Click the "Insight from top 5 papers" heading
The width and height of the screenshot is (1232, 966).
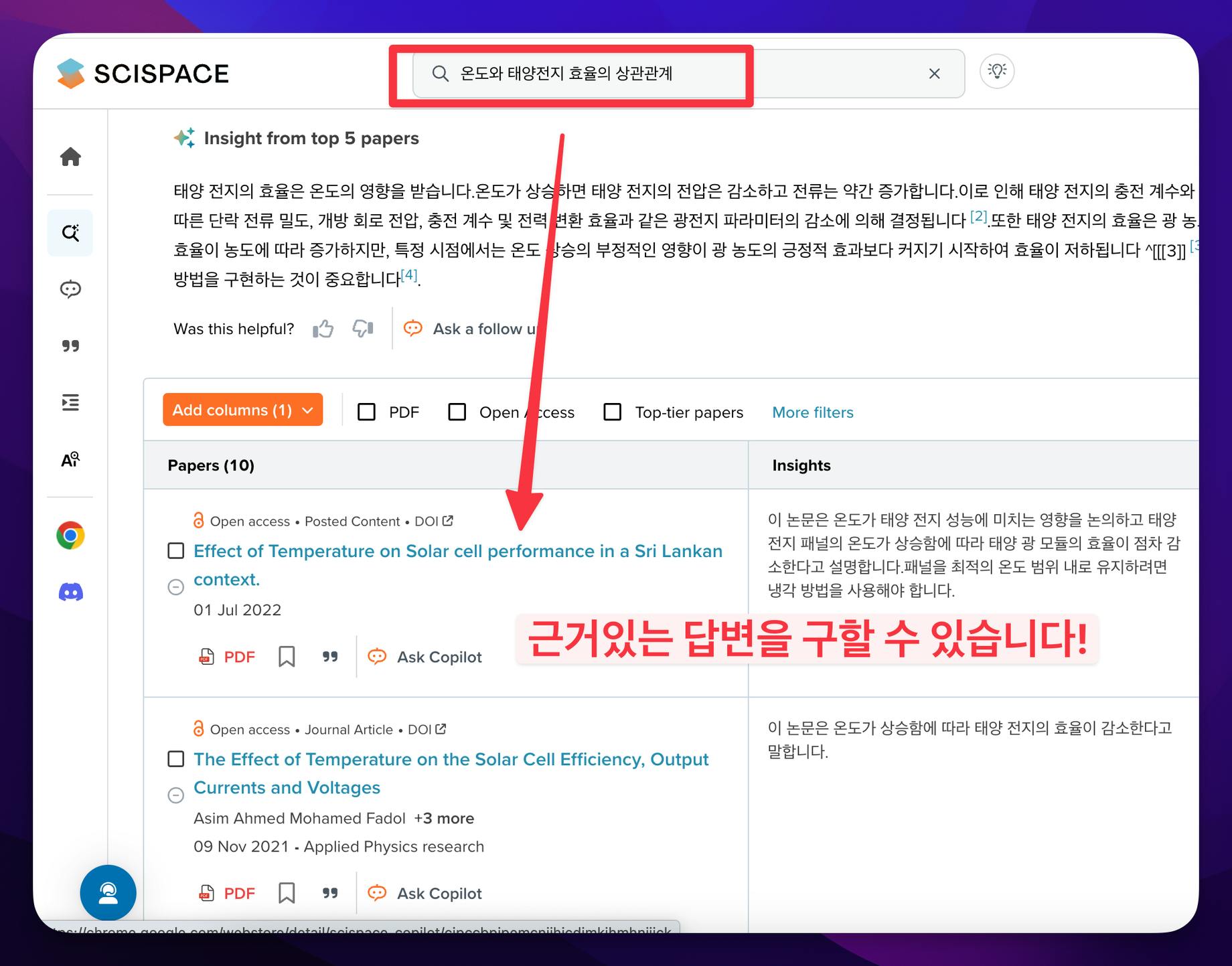coord(311,138)
